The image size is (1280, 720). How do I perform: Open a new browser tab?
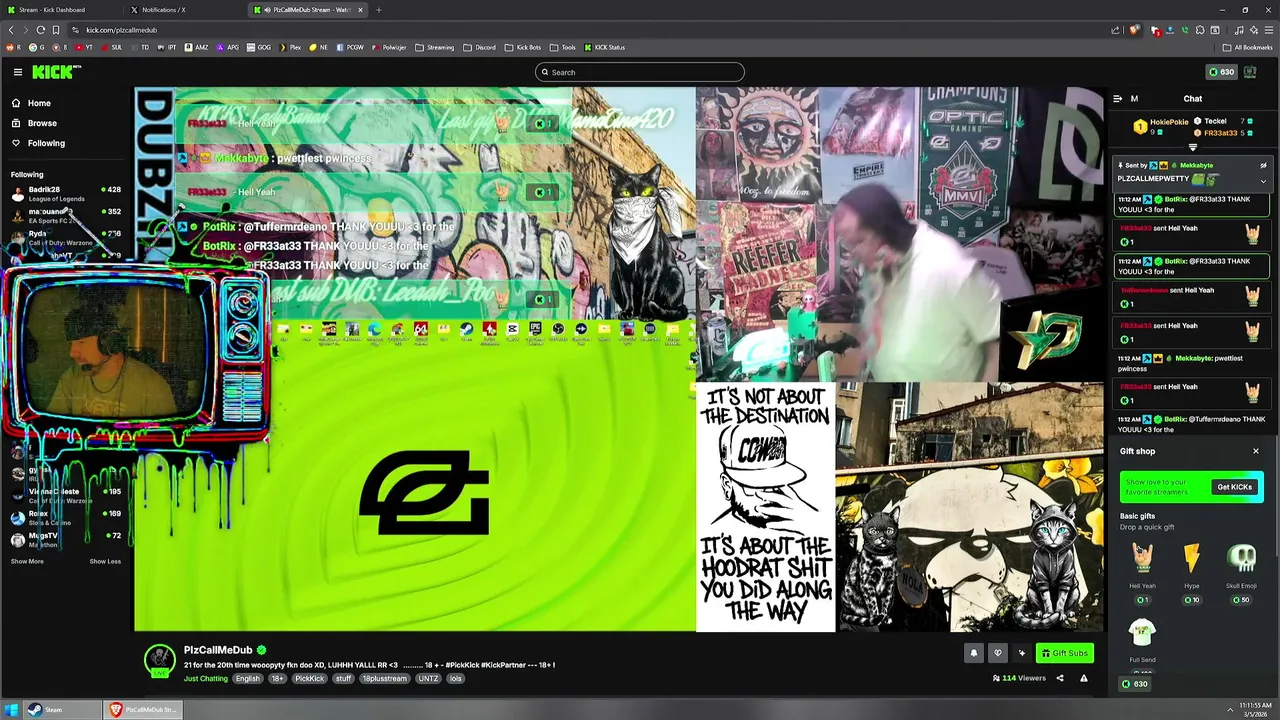[x=379, y=10]
